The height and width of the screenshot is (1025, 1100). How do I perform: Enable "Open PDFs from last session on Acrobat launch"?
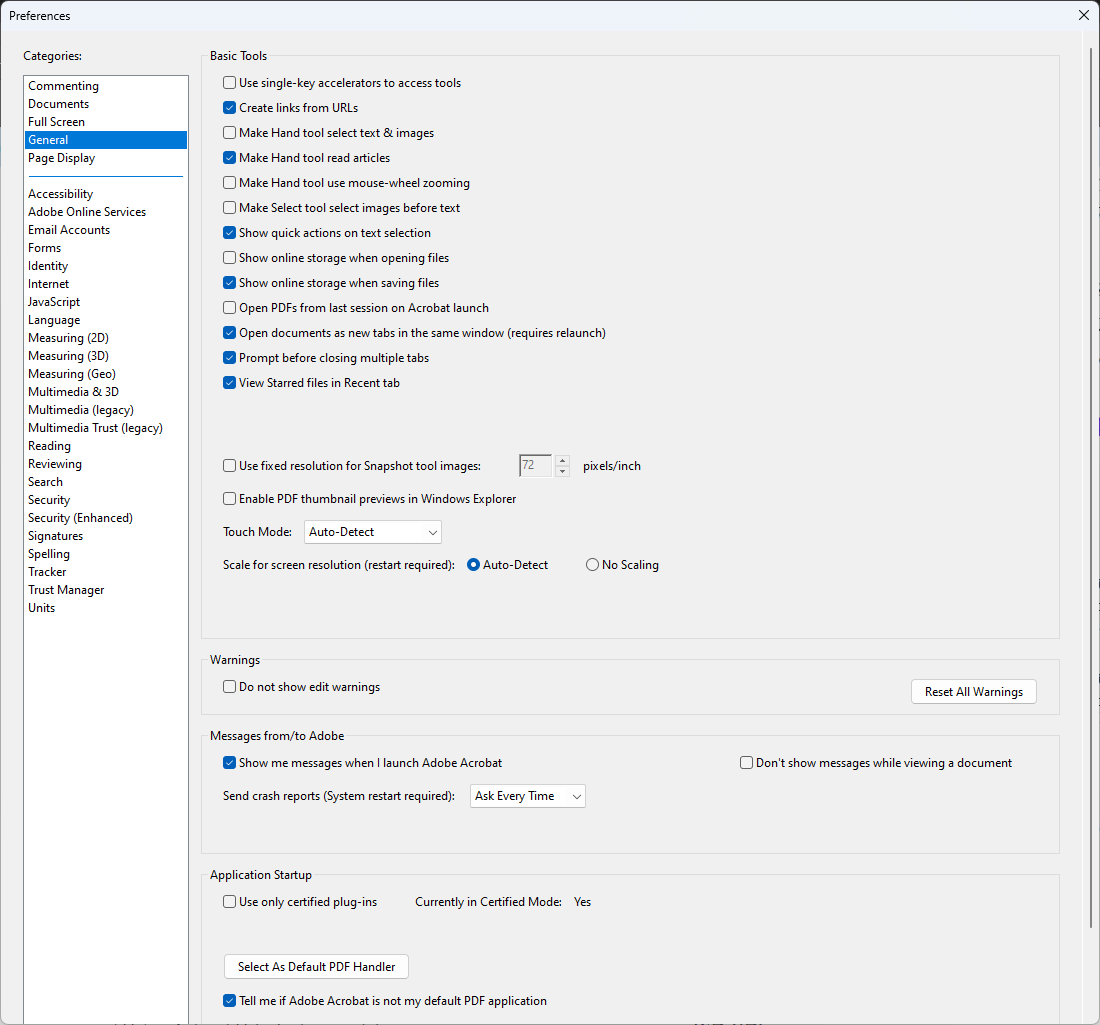[x=229, y=307]
